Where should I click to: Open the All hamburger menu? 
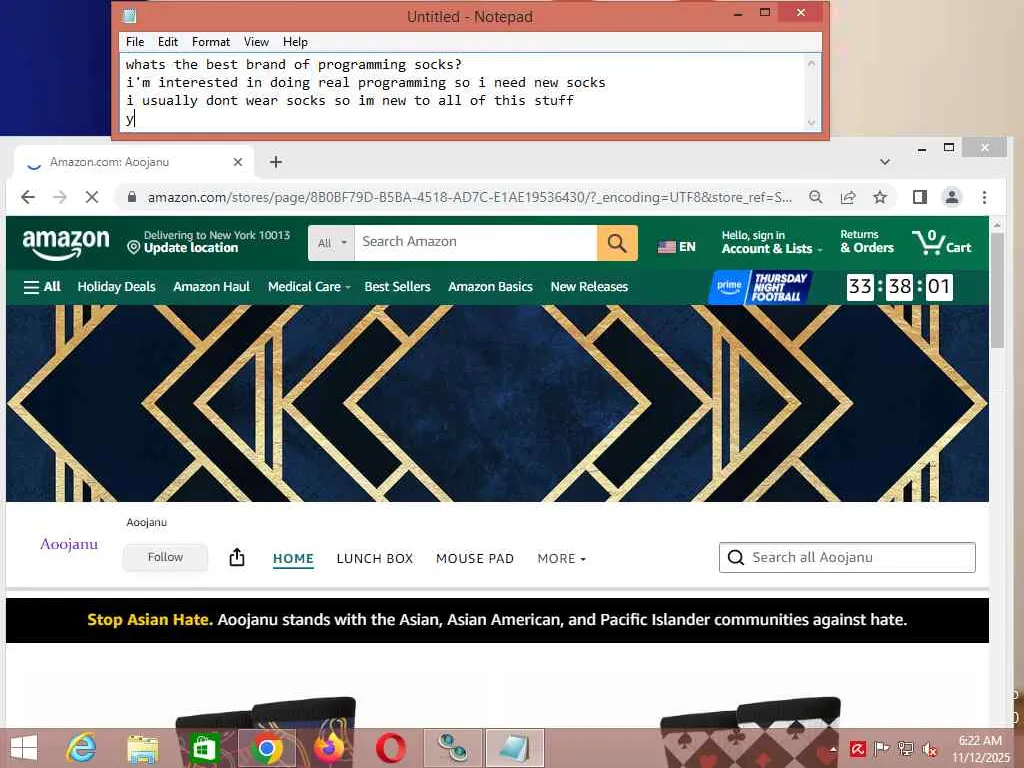point(42,287)
